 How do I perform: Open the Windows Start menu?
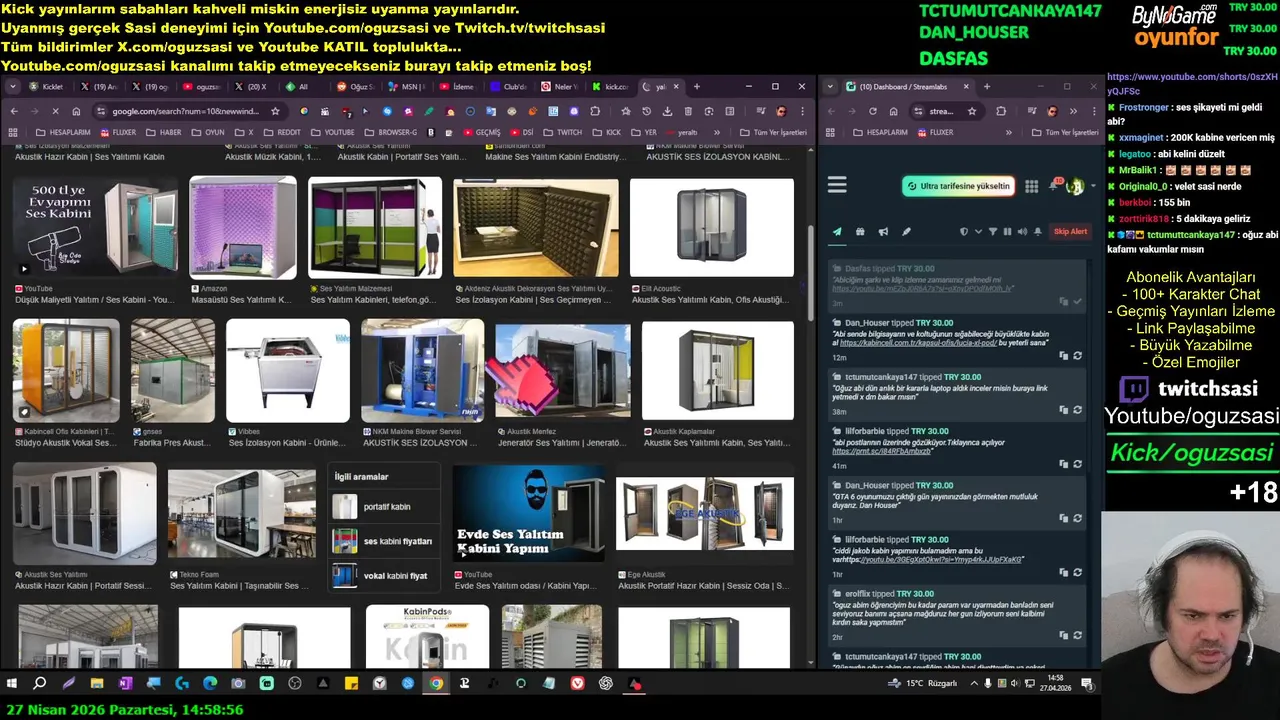pos(12,684)
